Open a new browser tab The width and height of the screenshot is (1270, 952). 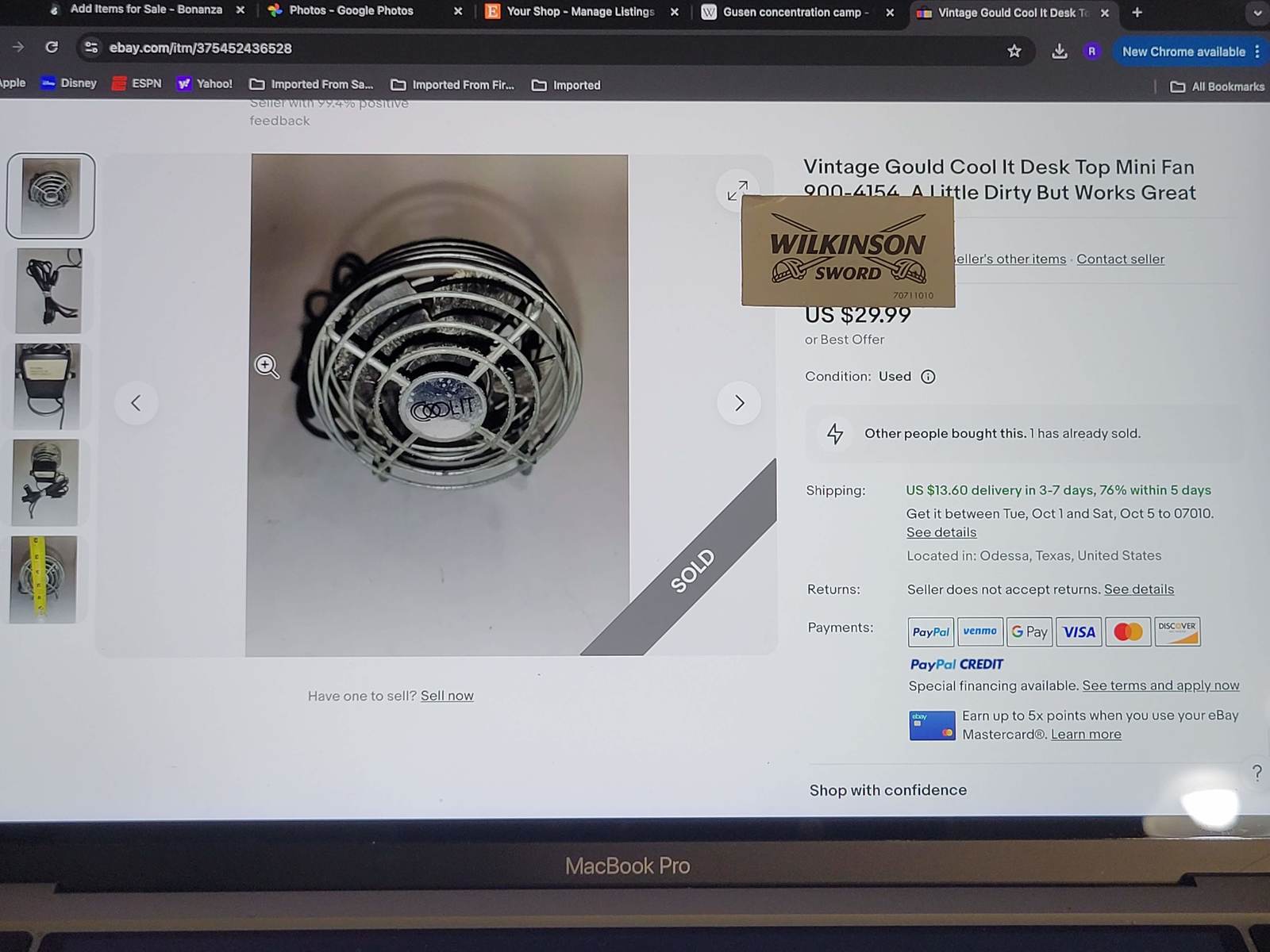coord(1137,13)
